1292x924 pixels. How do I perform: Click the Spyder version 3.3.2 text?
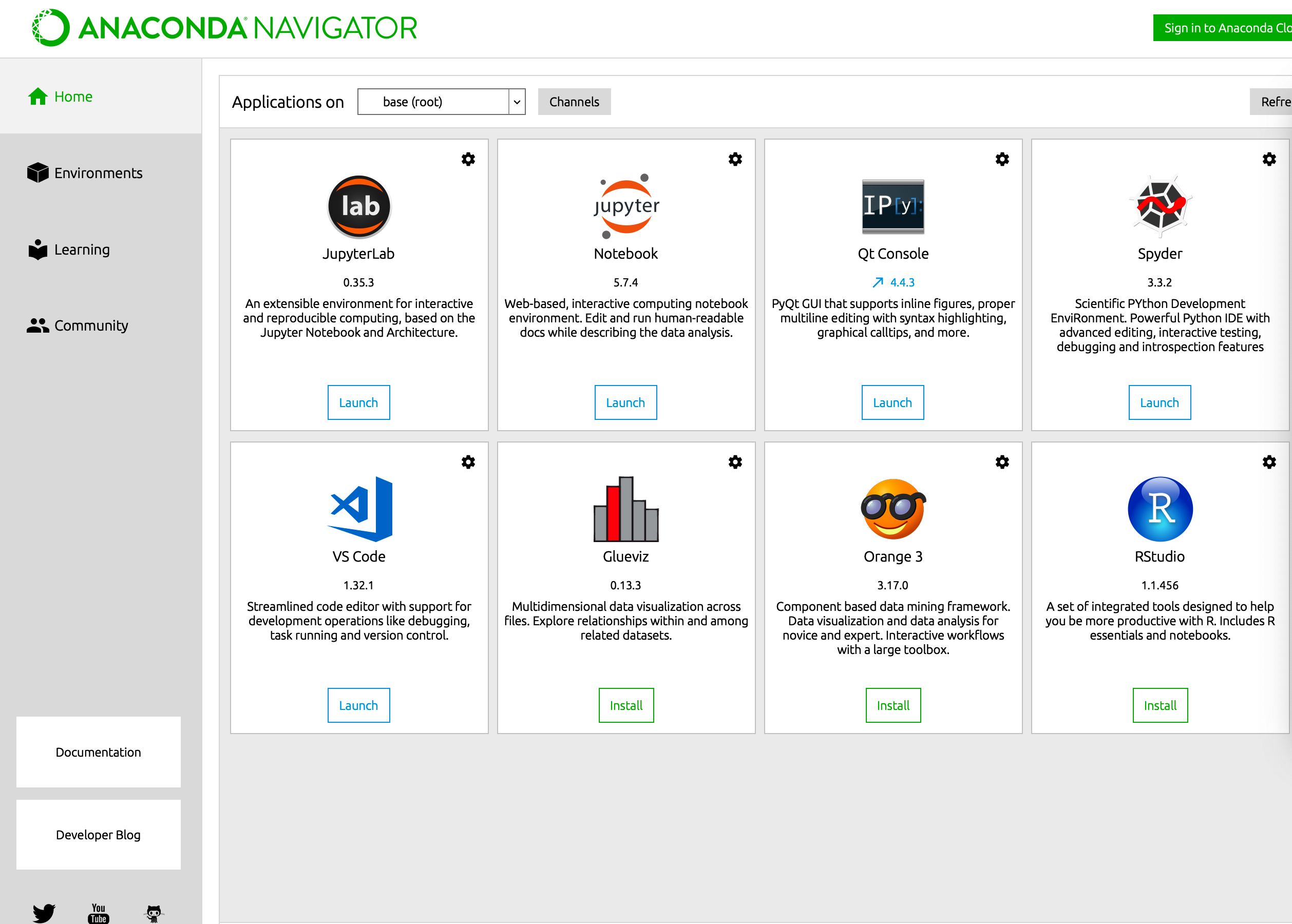click(x=1160, y=283)
